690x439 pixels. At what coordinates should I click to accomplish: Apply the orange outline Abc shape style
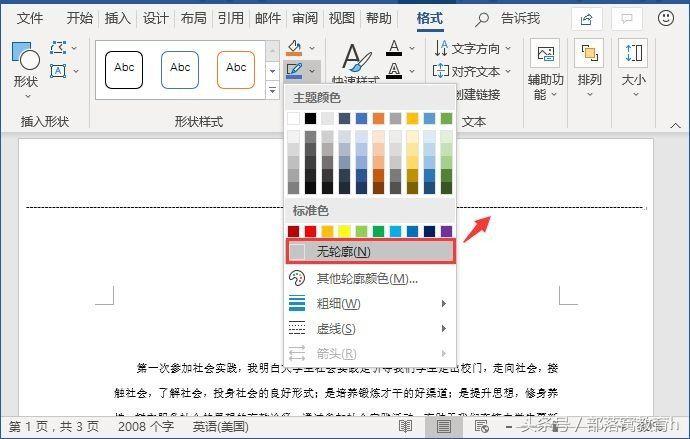pyautogui.click(x=236, y=70)
